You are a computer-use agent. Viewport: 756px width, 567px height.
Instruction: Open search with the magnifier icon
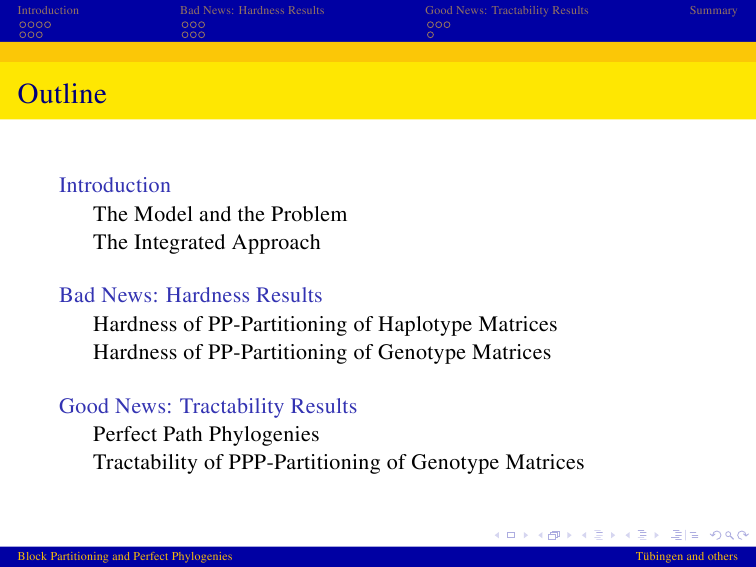point(729,535)
